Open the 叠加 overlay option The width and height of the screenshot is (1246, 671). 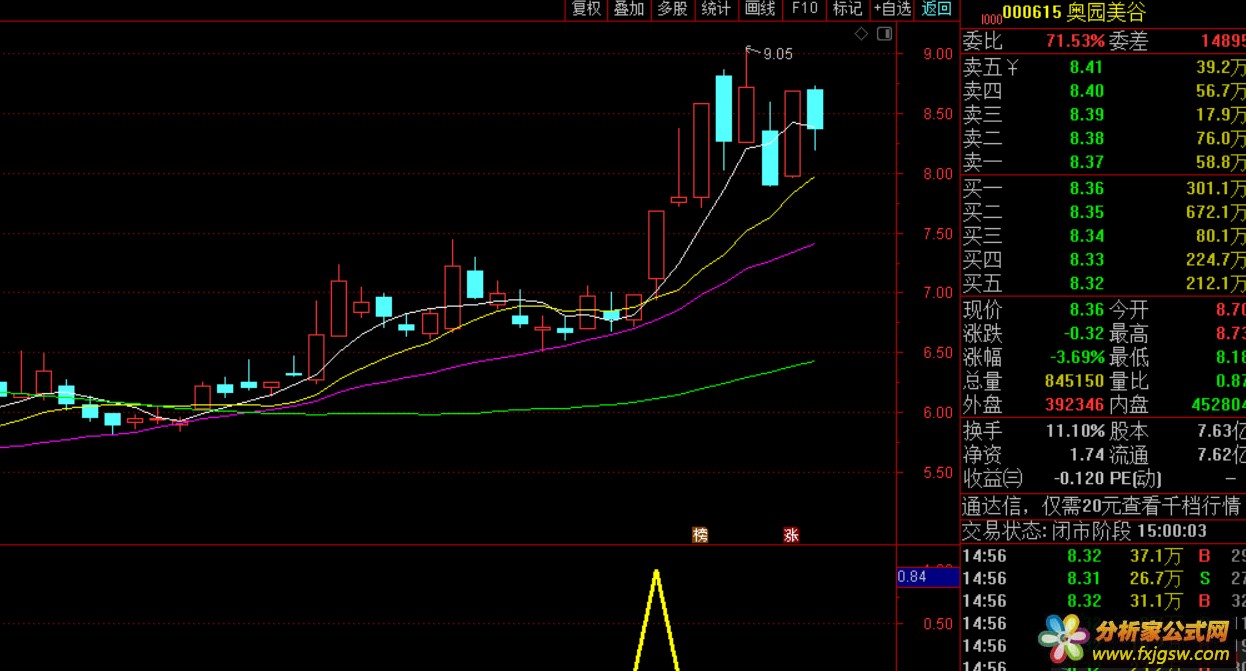point(629,9)
